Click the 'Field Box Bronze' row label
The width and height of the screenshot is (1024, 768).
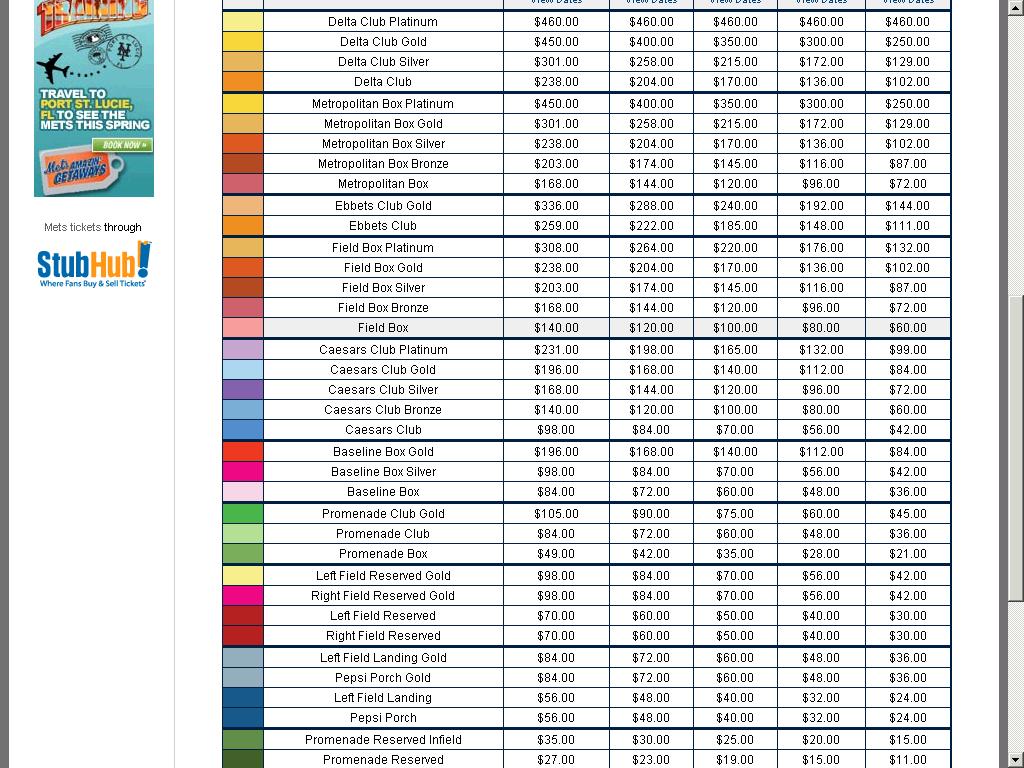pyautogui.click(x=383, y=308)
